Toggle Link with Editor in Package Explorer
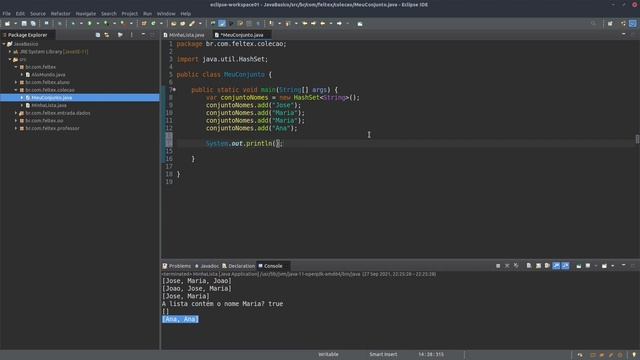This screenshot has width=640, height=360. [x=107, y=35]
